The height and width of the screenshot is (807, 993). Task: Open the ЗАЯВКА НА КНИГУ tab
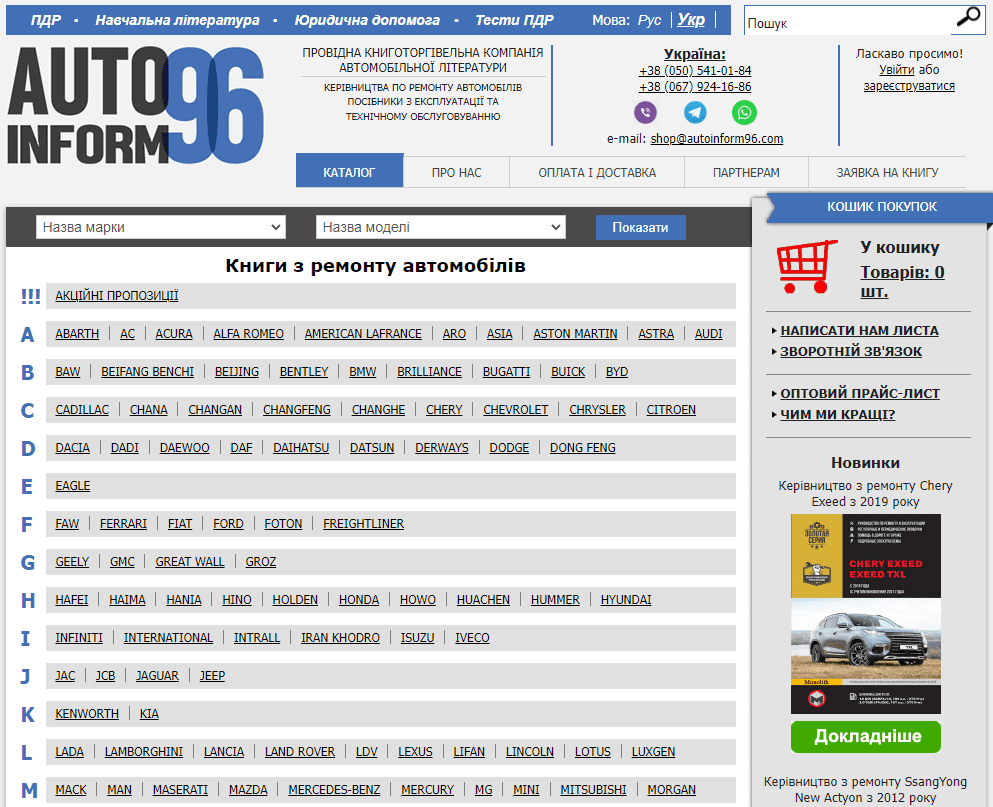pyautogui.click(x=887, y=172)
